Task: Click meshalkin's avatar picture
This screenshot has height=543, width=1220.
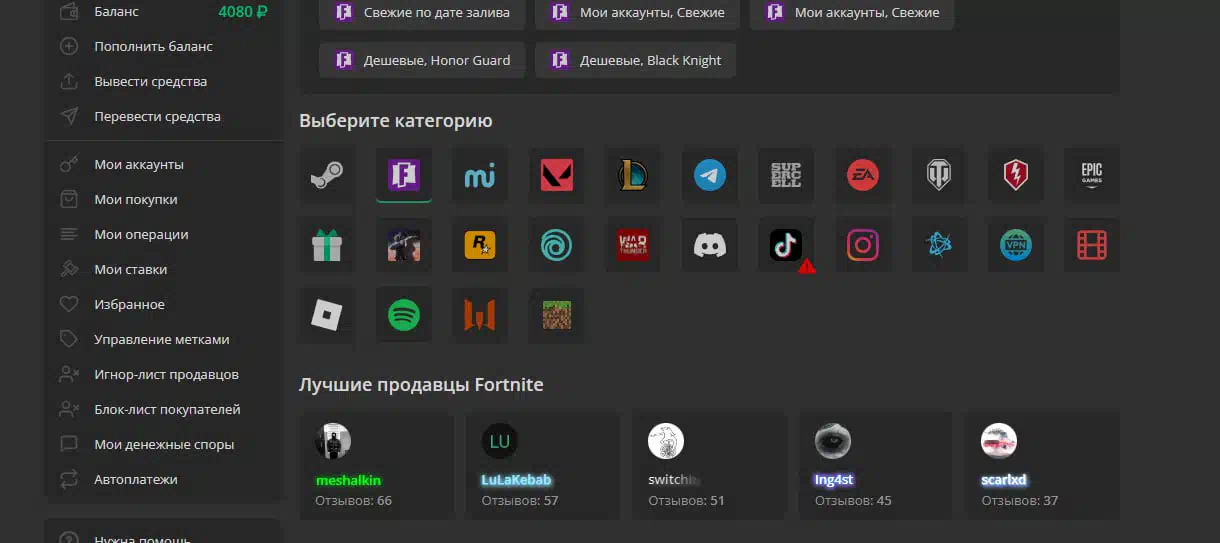Action: click(333, 441)
